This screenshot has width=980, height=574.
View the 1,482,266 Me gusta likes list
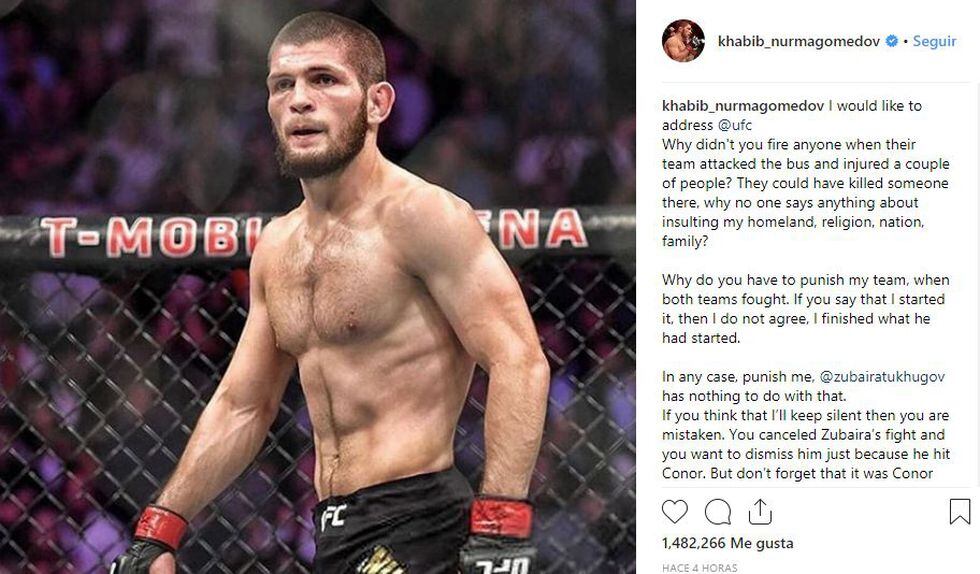(727, 543)
